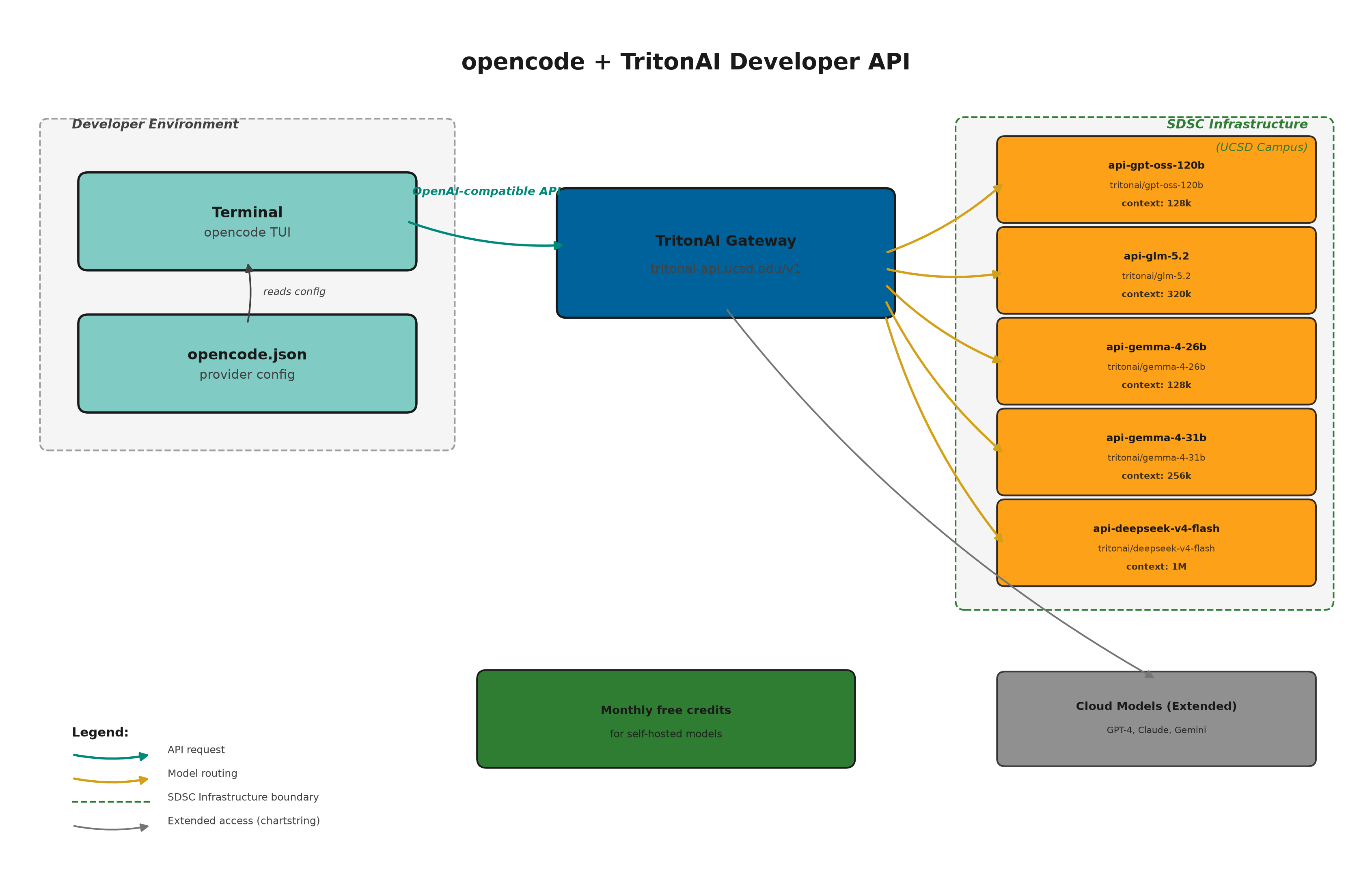Select the api-gemma-4-26b model box
Screen dimensions: 1372x885
click(1156, 361)
